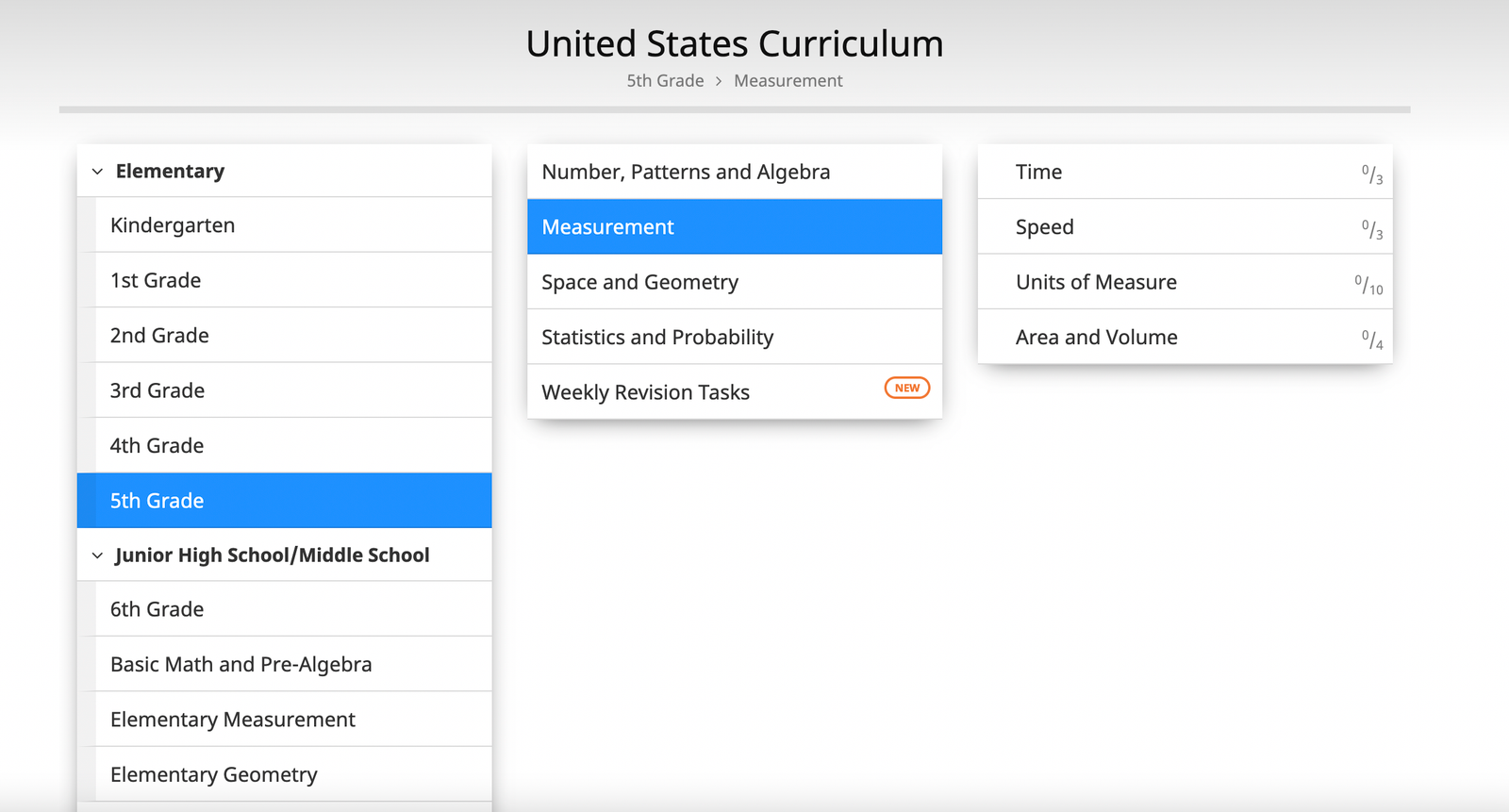Click the 5th Grade breadcrumb link

pyautogui.click(x=665, y=81)
